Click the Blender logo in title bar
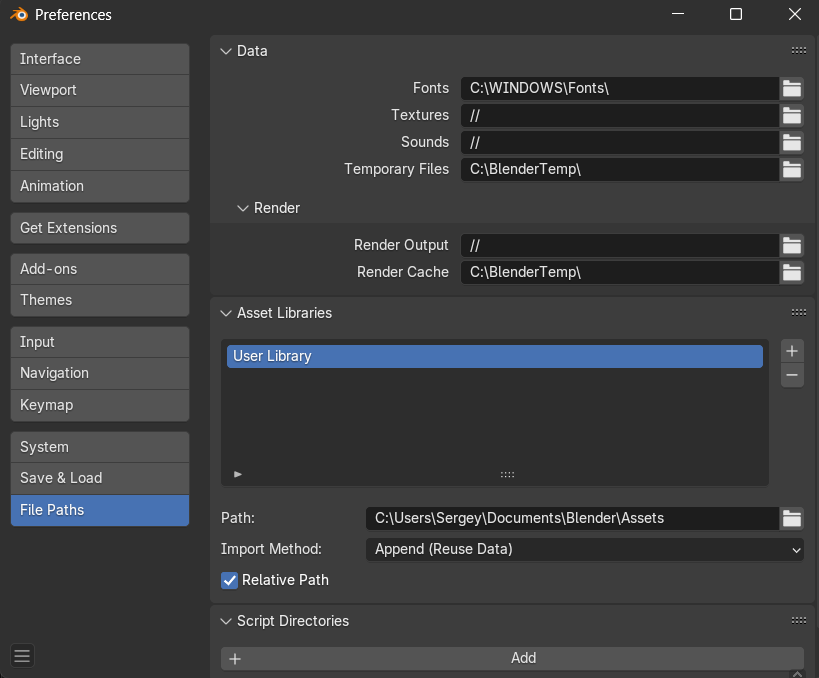This screenshot has width=819, height=678. [19, 15]
